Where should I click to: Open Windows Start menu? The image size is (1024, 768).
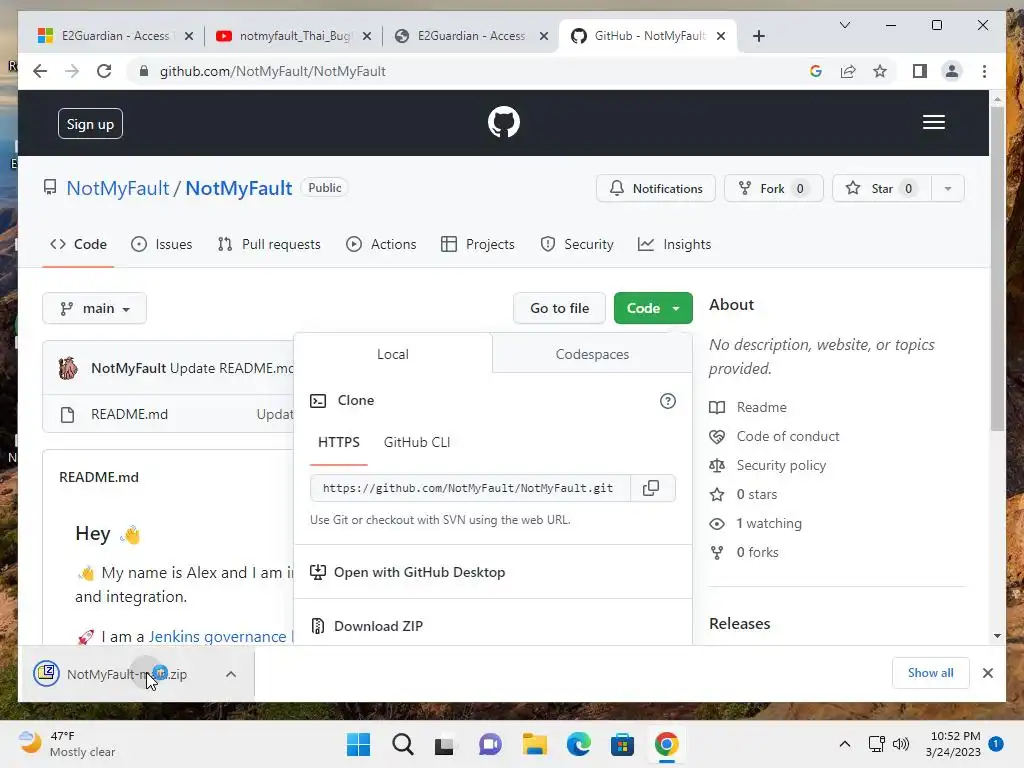358,744
